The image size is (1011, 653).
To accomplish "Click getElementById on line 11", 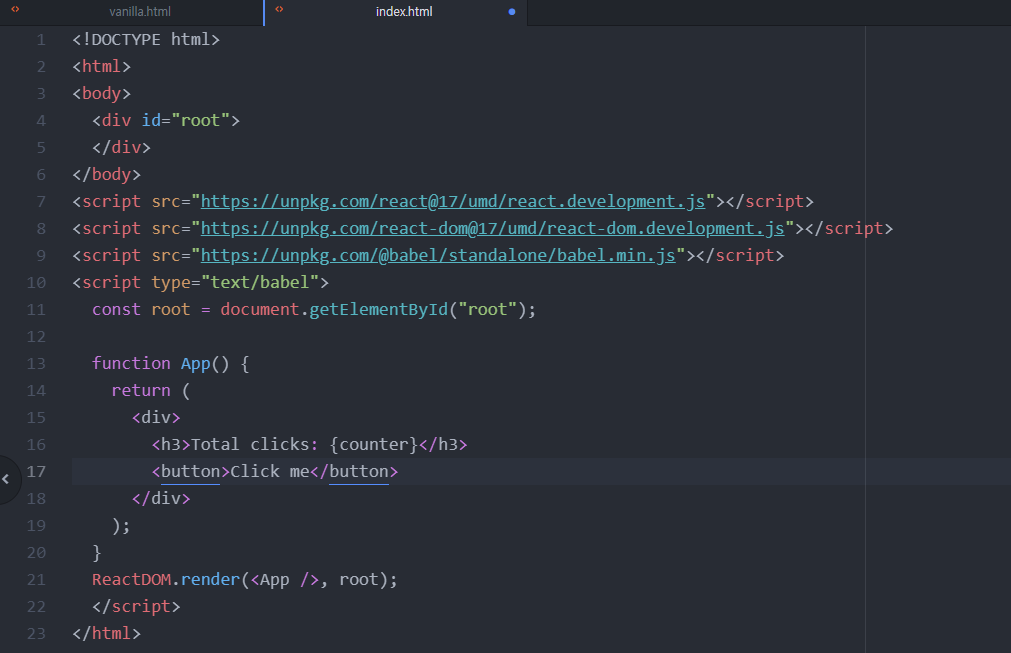I will coord(378,310).
